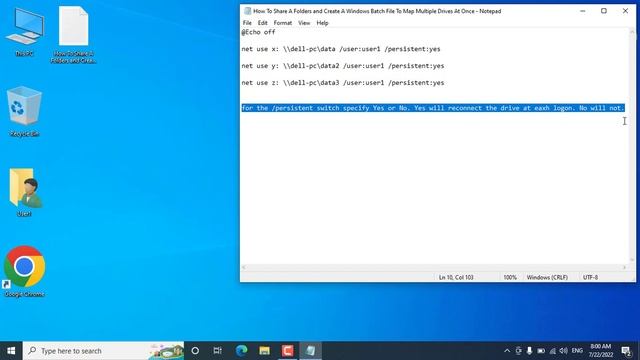Click the highlighted '/persistent switch' sentence
Viewport: 640px width, 360px height.
433,108
